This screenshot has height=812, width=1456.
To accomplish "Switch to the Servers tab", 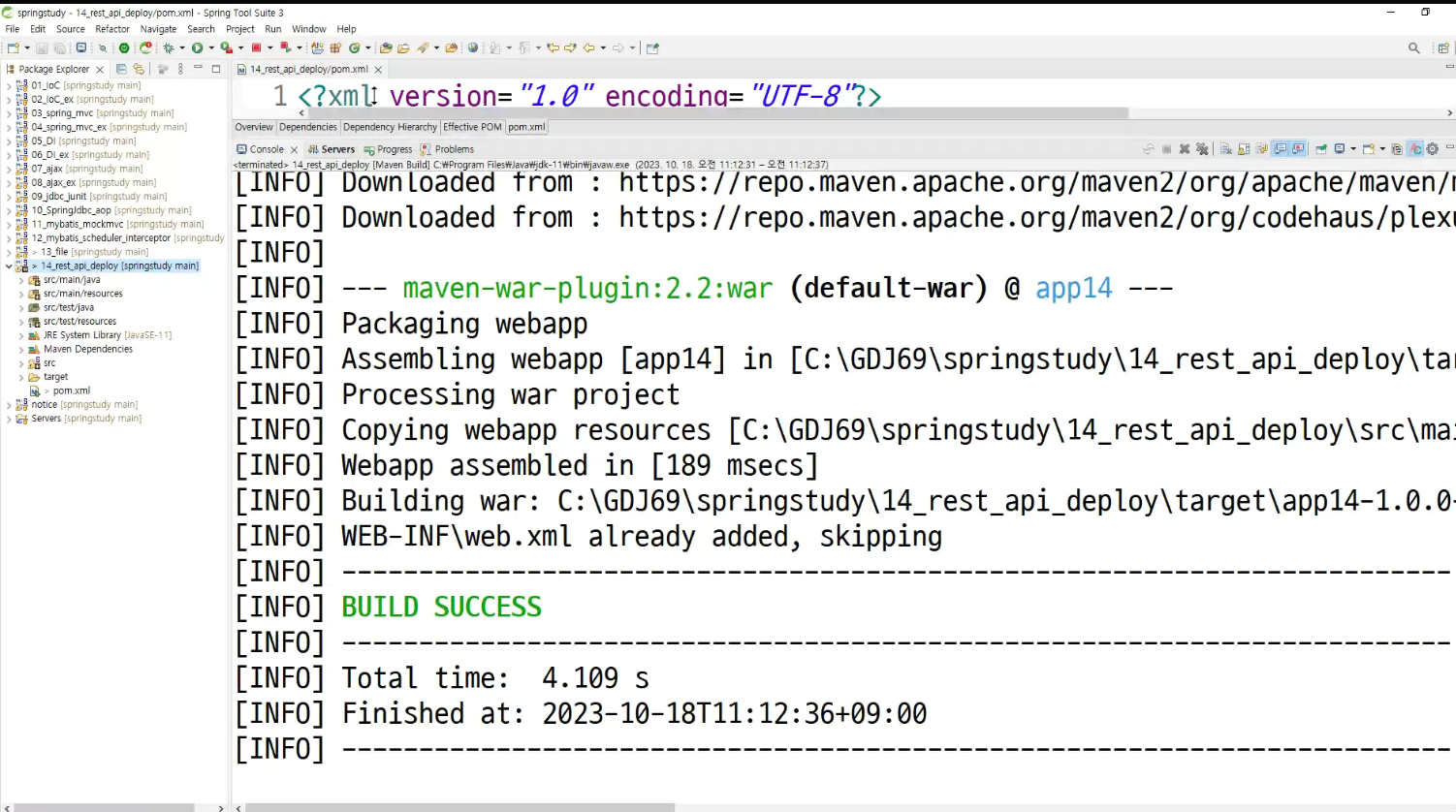I will pyautogui.click(x=331, y=149).
